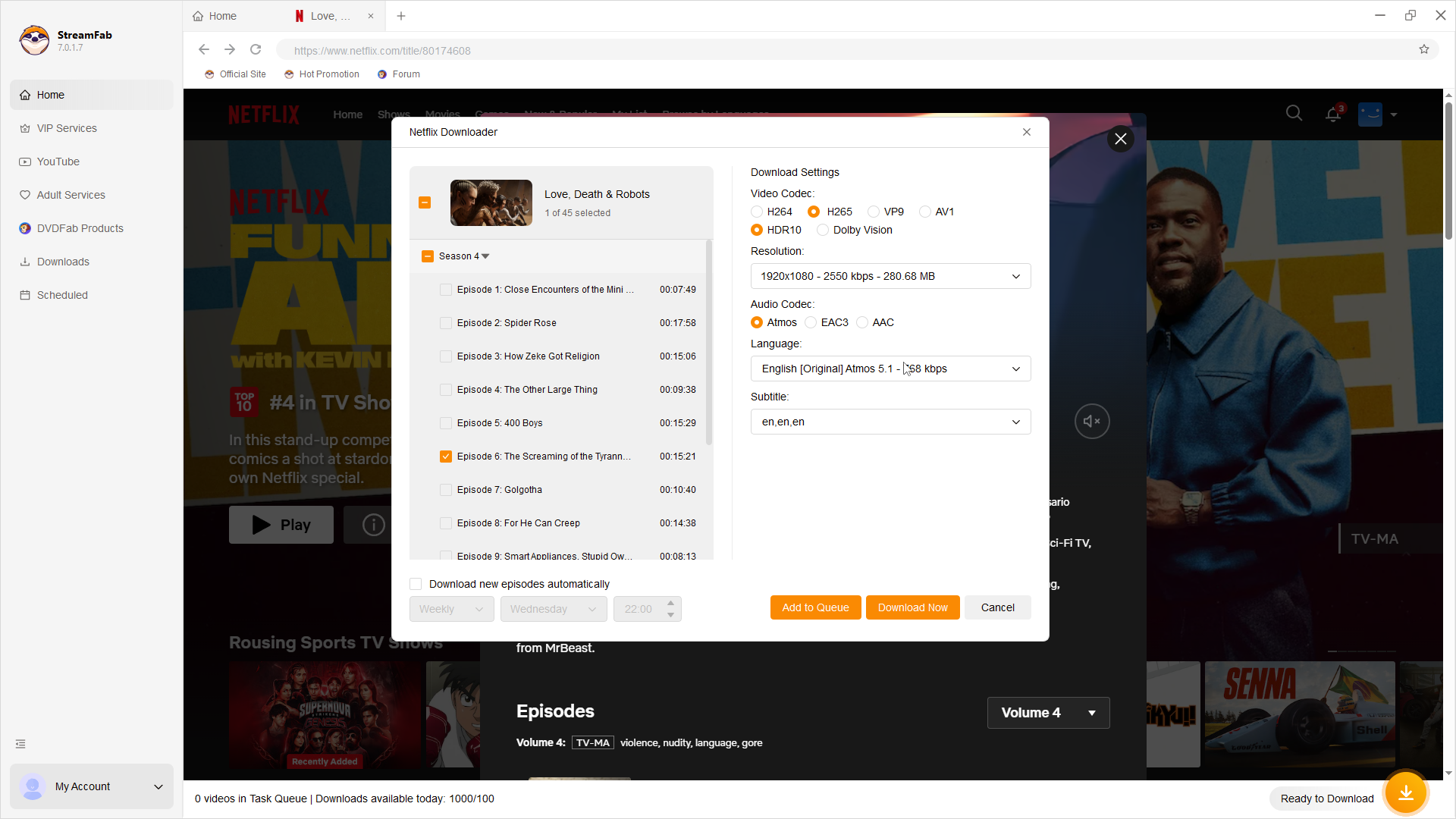Click the Netflix address bar URL
Screen dimensions: 1456x819
[x=382, y=51]
